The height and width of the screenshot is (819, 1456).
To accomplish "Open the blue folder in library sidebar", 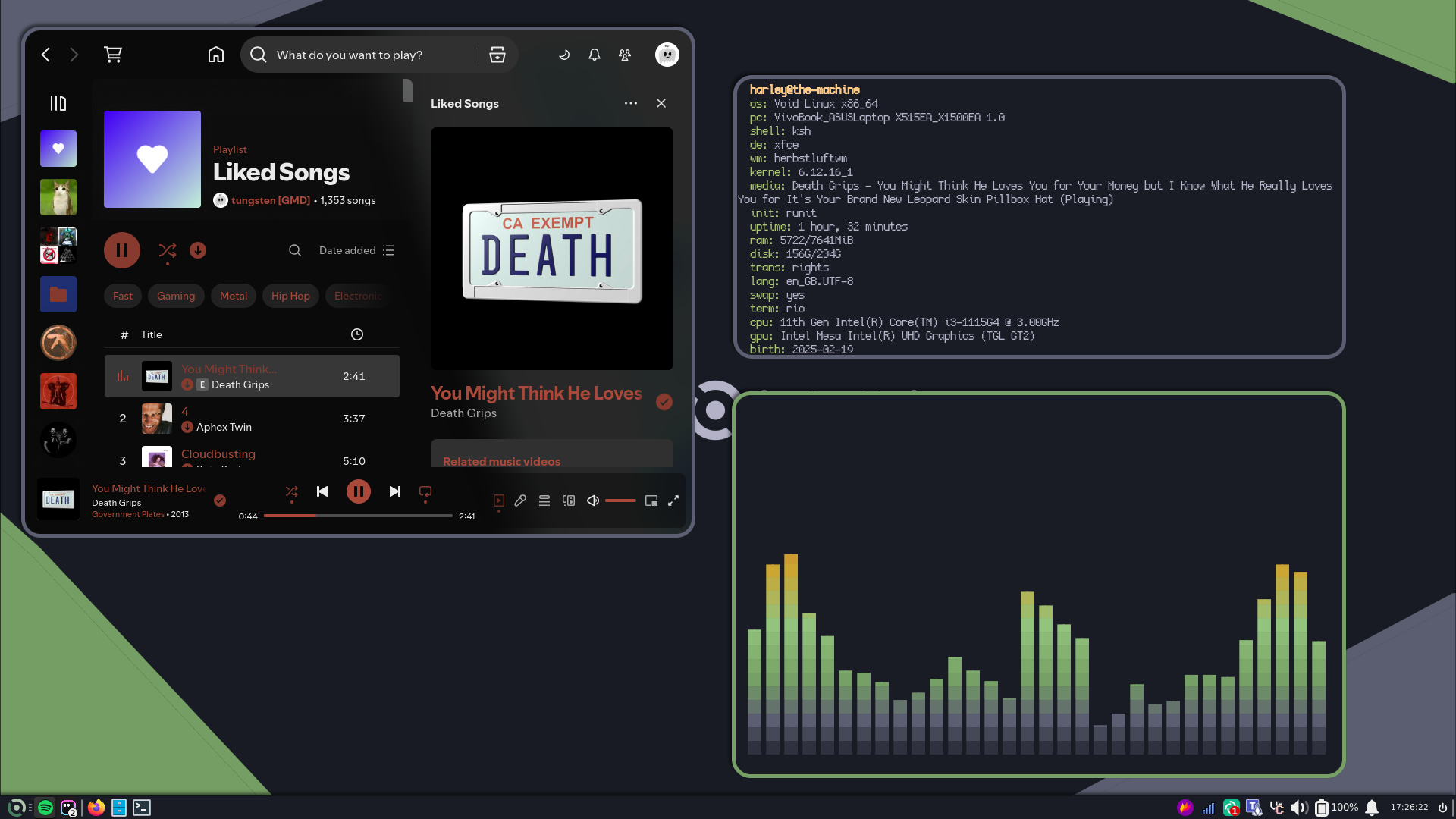I will coord(58,294).
